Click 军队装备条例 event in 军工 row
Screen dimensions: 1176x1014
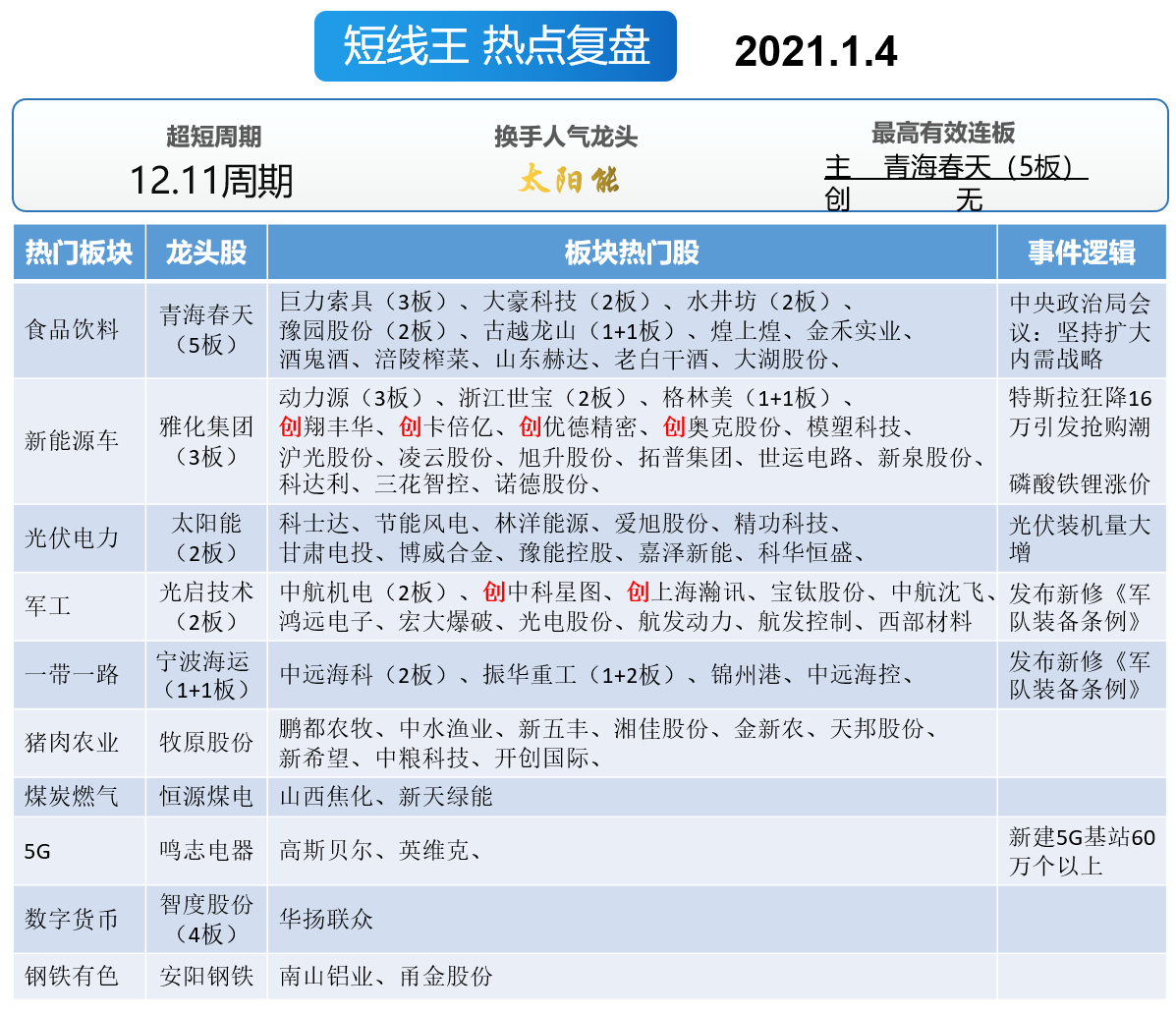click(1080, 607)
